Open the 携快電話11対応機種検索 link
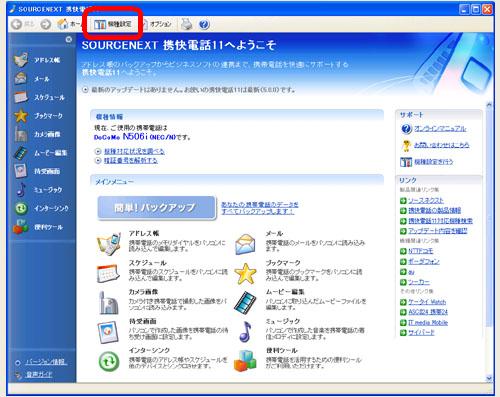 pos(440,221)
